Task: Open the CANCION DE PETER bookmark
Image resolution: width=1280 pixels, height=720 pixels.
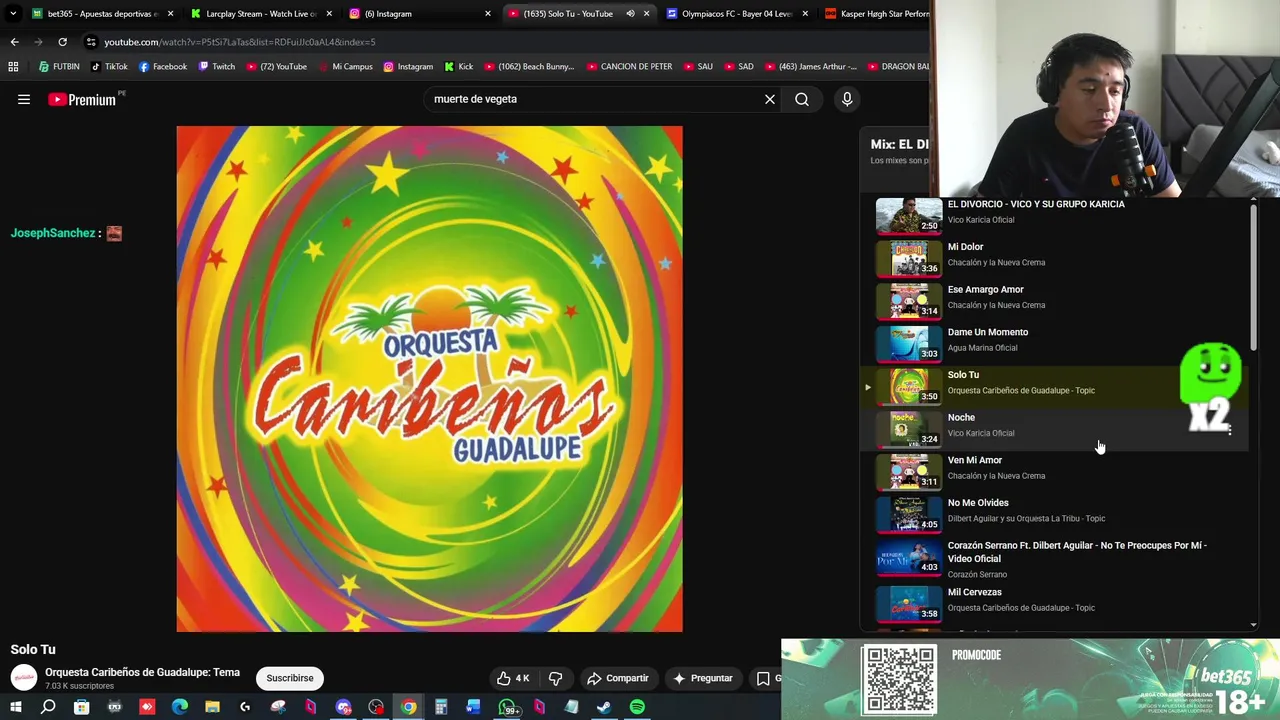Action: (629, 67)
